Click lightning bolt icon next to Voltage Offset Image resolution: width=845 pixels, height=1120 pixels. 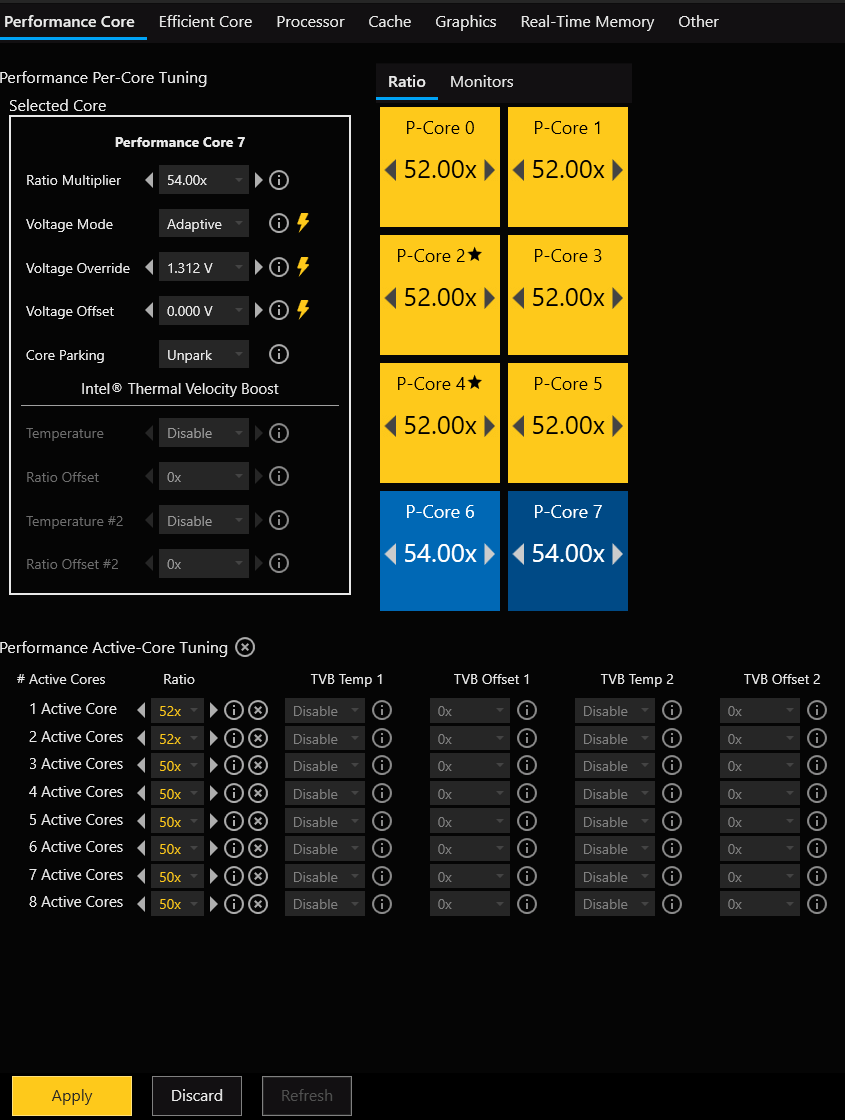[x=303, y=309]
